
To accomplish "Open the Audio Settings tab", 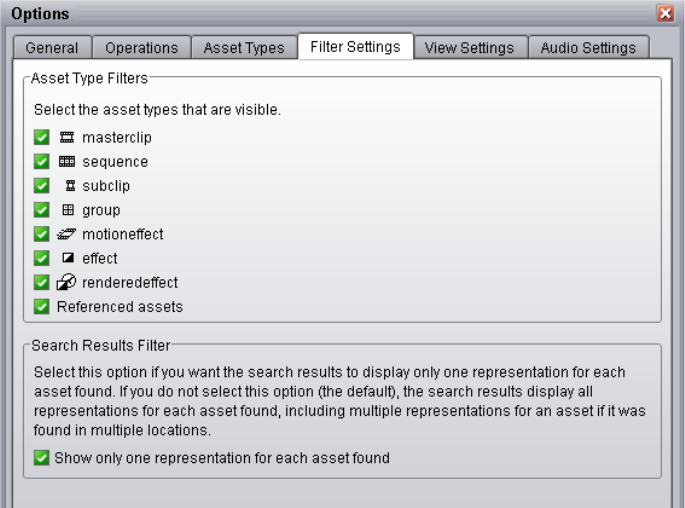I will pos(588,48).
